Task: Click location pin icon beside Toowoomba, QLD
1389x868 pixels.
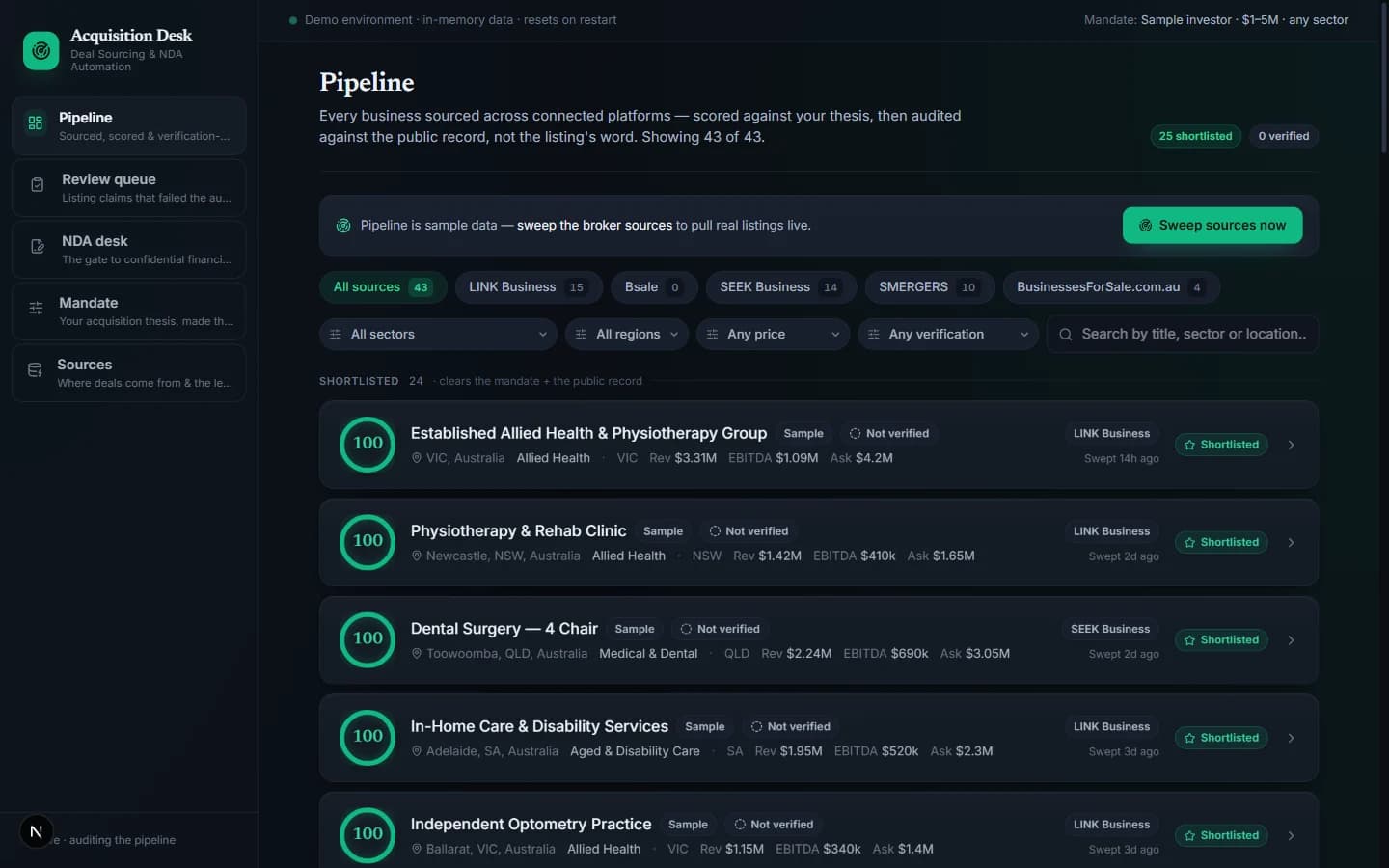Action: point(417,653)
